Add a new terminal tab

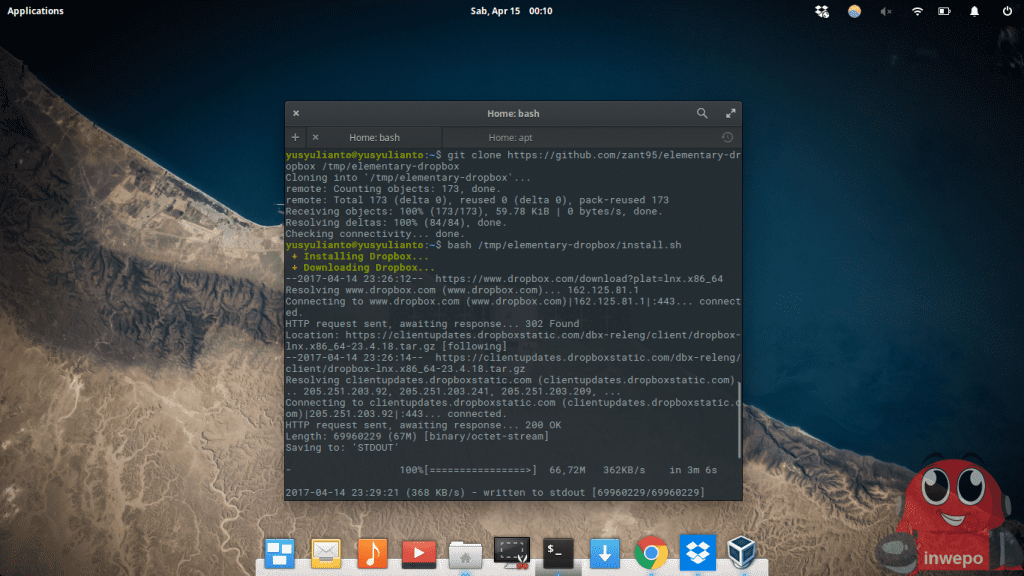pos(295,137)
